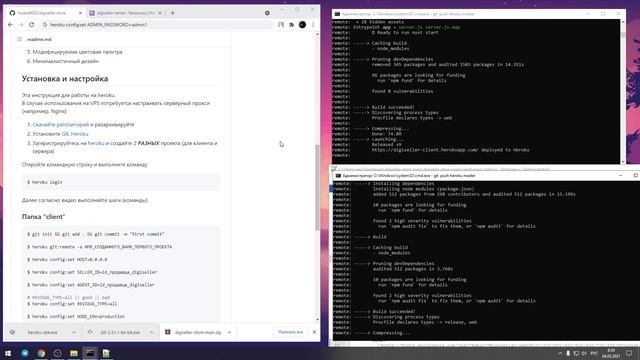Click 'Build succeeded!' line in lower terminal
Viewport: 640px width, 360px height.
tap(394, 311)
